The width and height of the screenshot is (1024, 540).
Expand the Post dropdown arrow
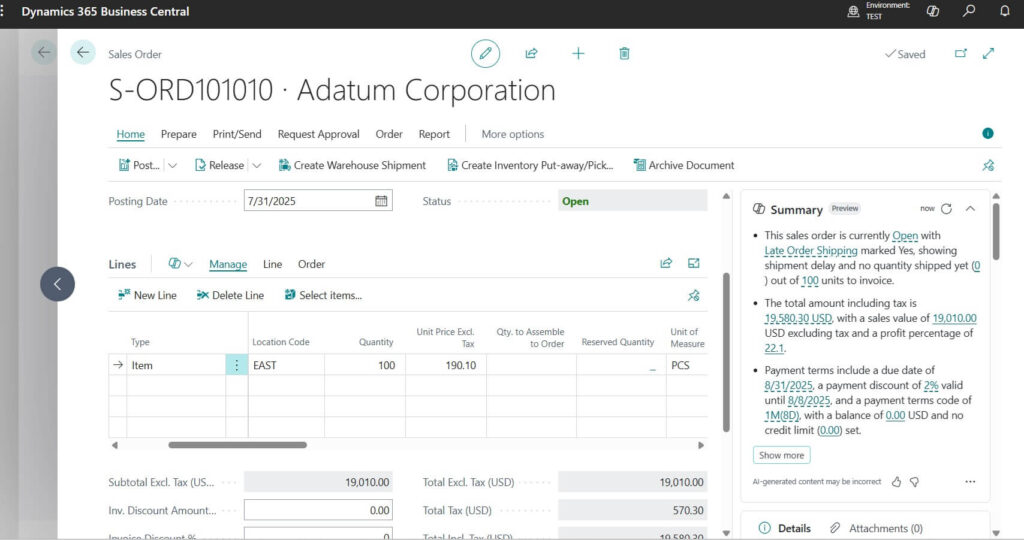click(172, 166)
